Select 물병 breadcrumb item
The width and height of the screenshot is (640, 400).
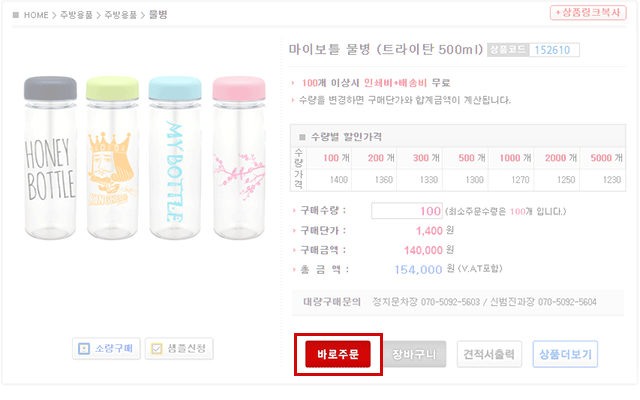pyautogui.click(x=158, y=15)
